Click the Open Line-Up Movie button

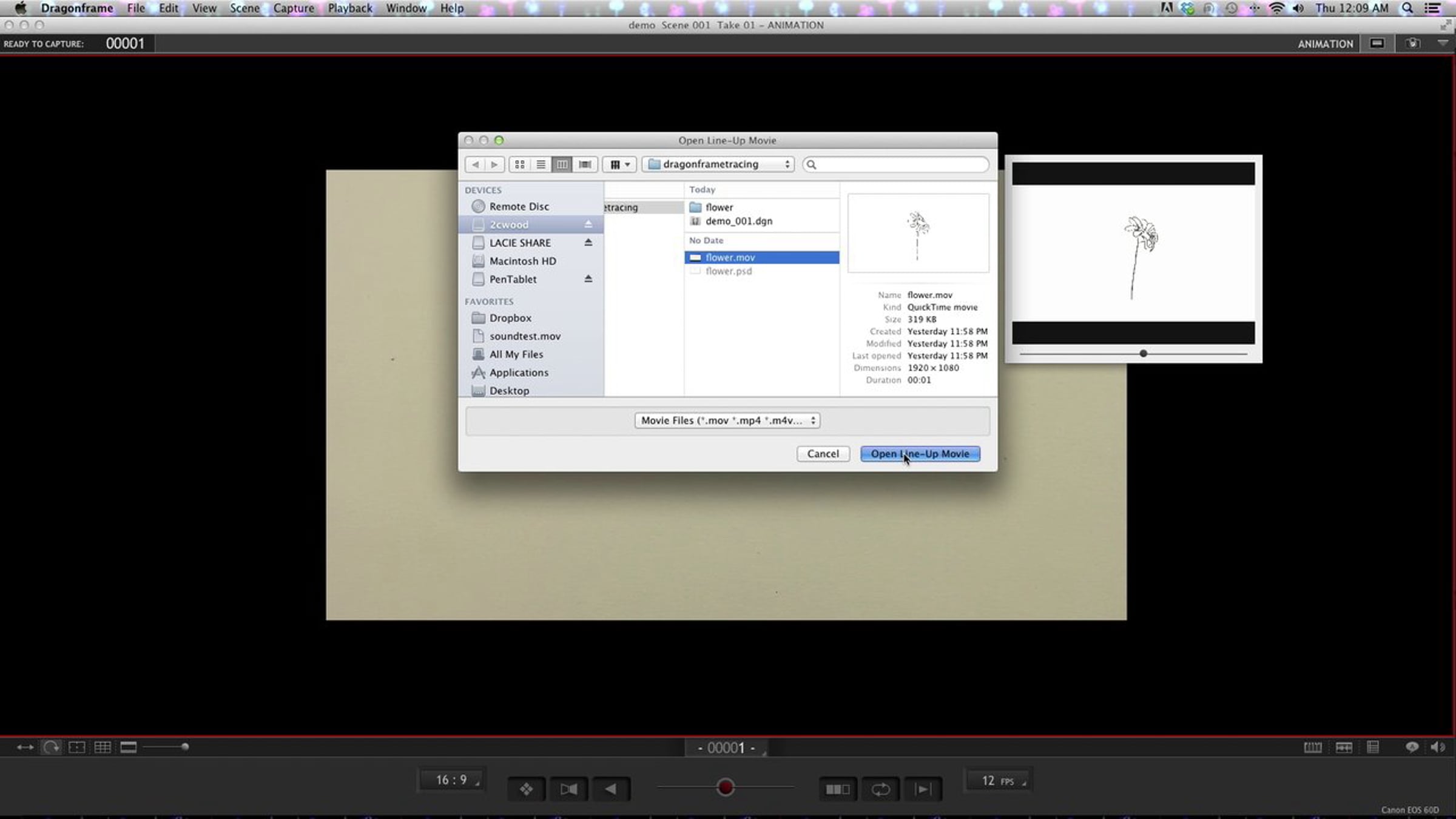click(x=920, y=454)
